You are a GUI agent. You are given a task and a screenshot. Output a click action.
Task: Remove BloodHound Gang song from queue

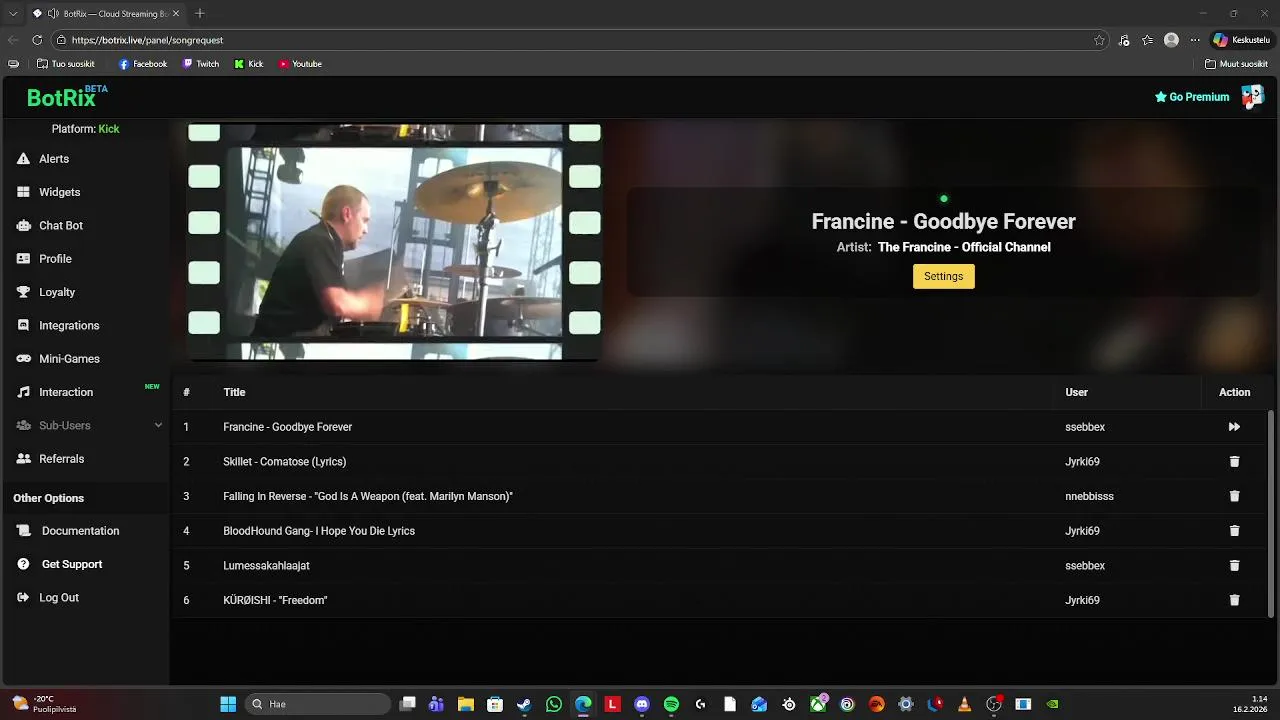click(1234, 531)
